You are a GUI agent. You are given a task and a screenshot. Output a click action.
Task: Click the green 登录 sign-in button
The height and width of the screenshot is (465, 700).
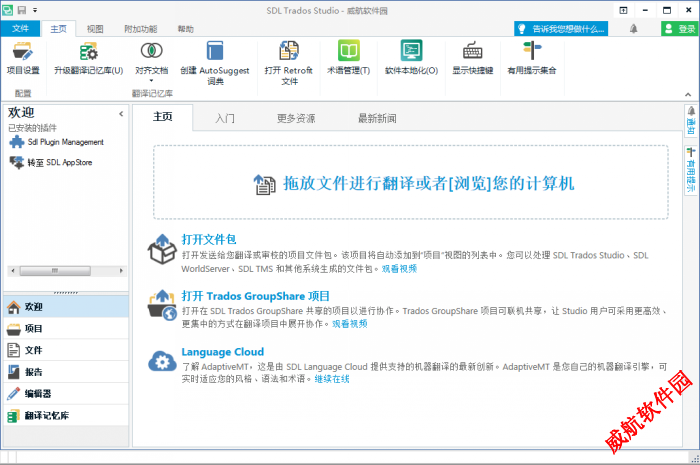pos(680,29)
